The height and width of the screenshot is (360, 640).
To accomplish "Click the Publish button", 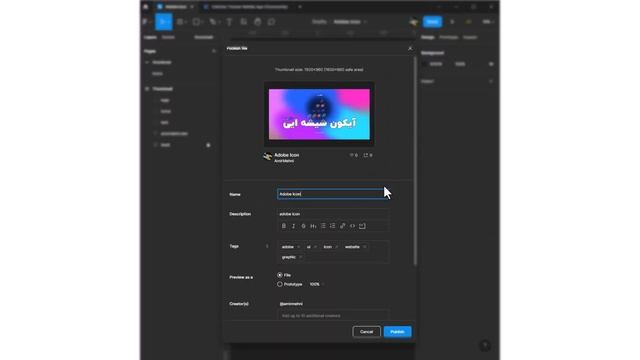I will [397, 332].
